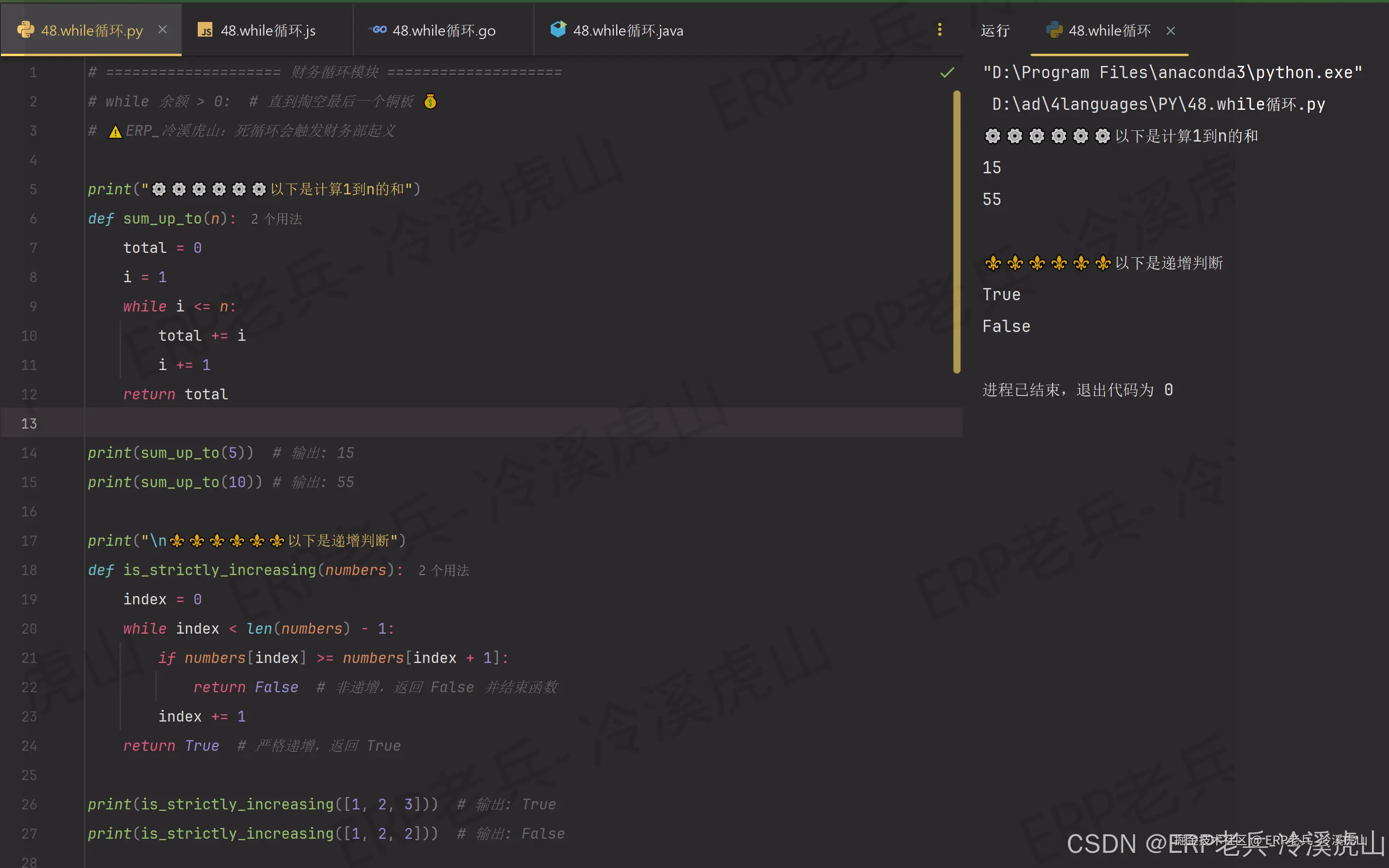Open the editor tabs more-options menu
1389x868 pixels.
(x=939, y=30)
